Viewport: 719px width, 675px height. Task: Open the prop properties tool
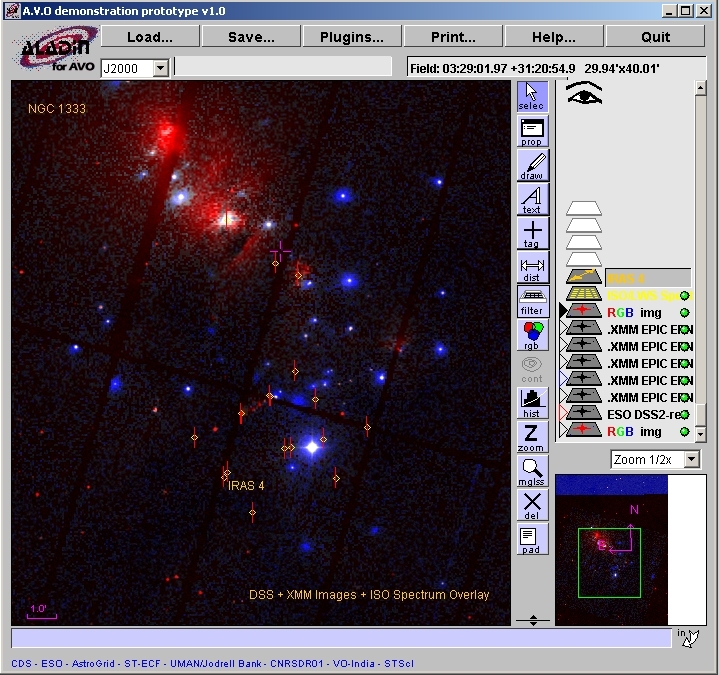[x=531, y=131]
